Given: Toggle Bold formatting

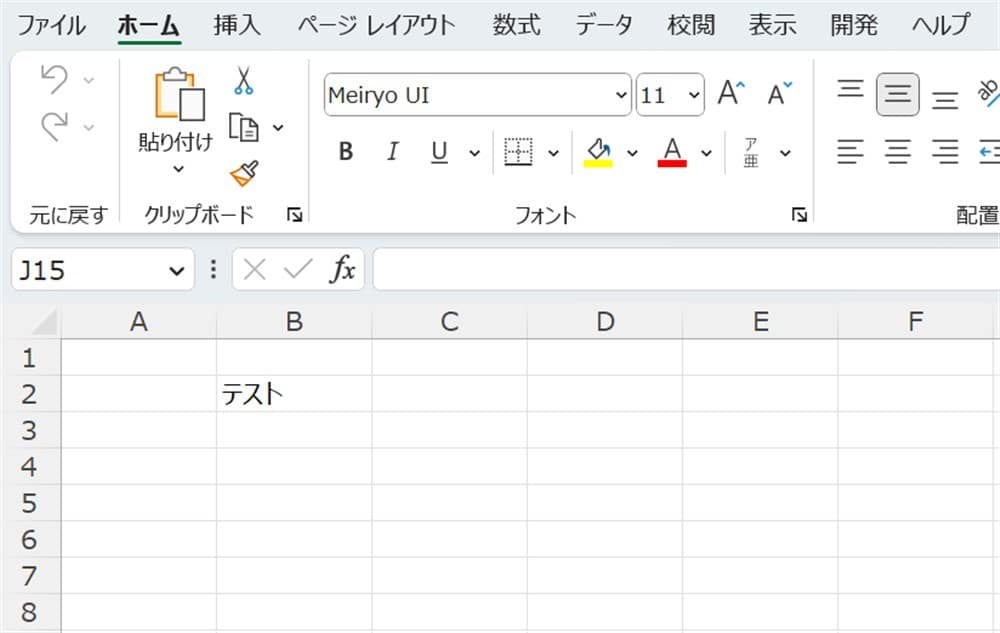Looking at the screenshot, I should coord(346,152).
